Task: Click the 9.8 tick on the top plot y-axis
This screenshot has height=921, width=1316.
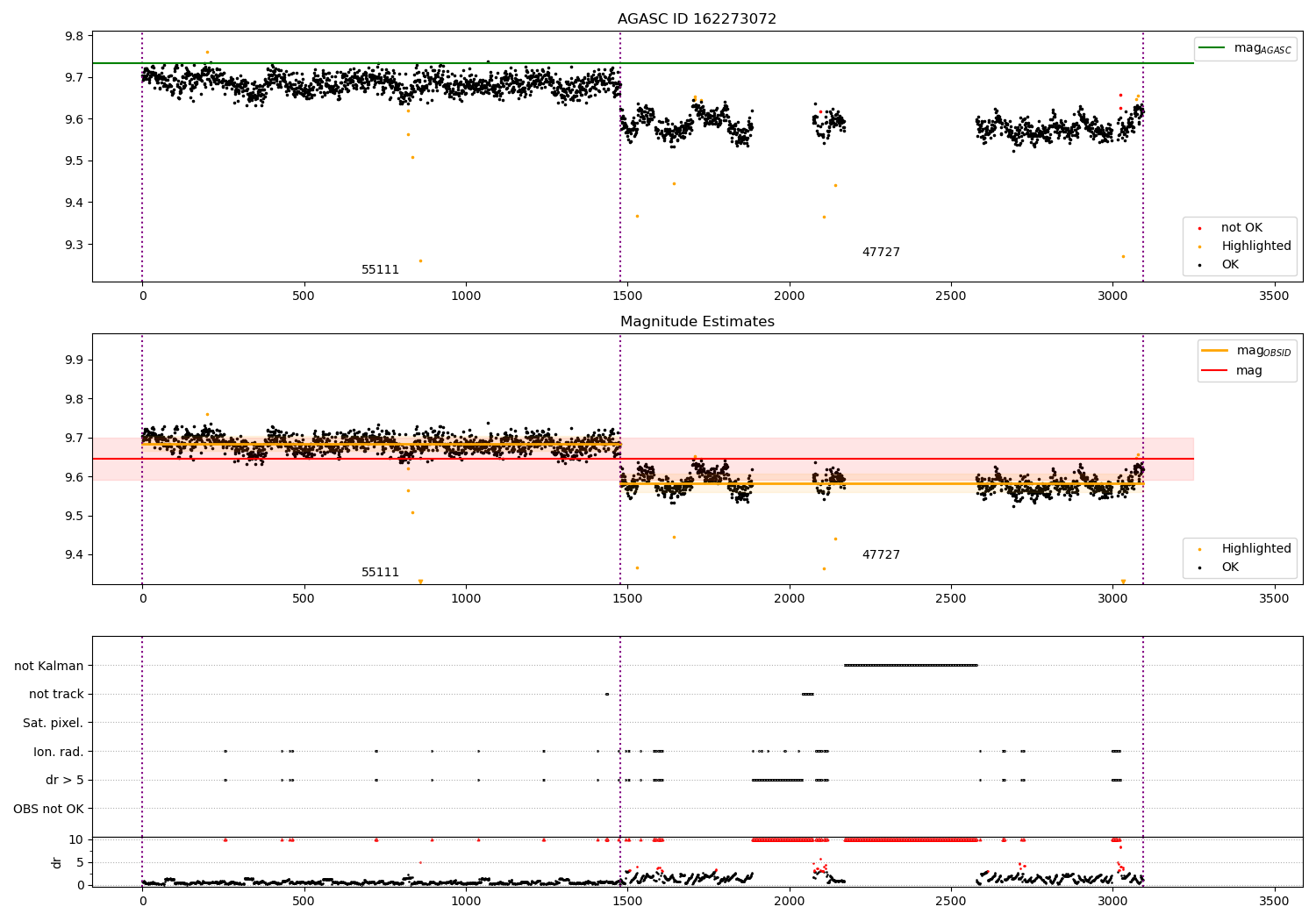Action: pos(75,36)
